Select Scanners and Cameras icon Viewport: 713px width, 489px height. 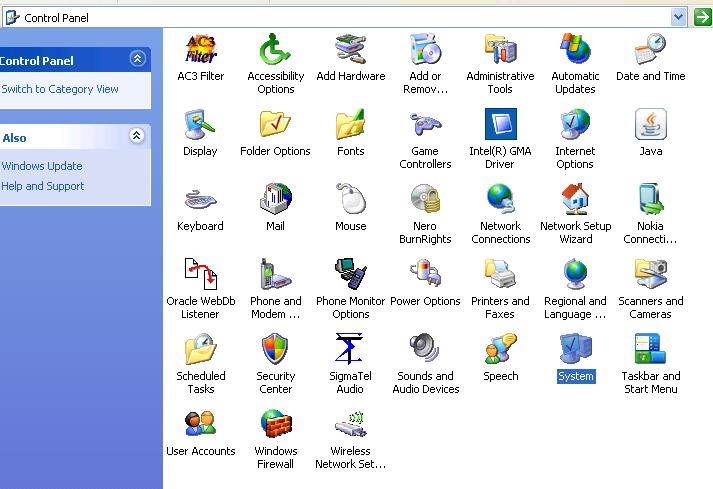coord(651,274)
